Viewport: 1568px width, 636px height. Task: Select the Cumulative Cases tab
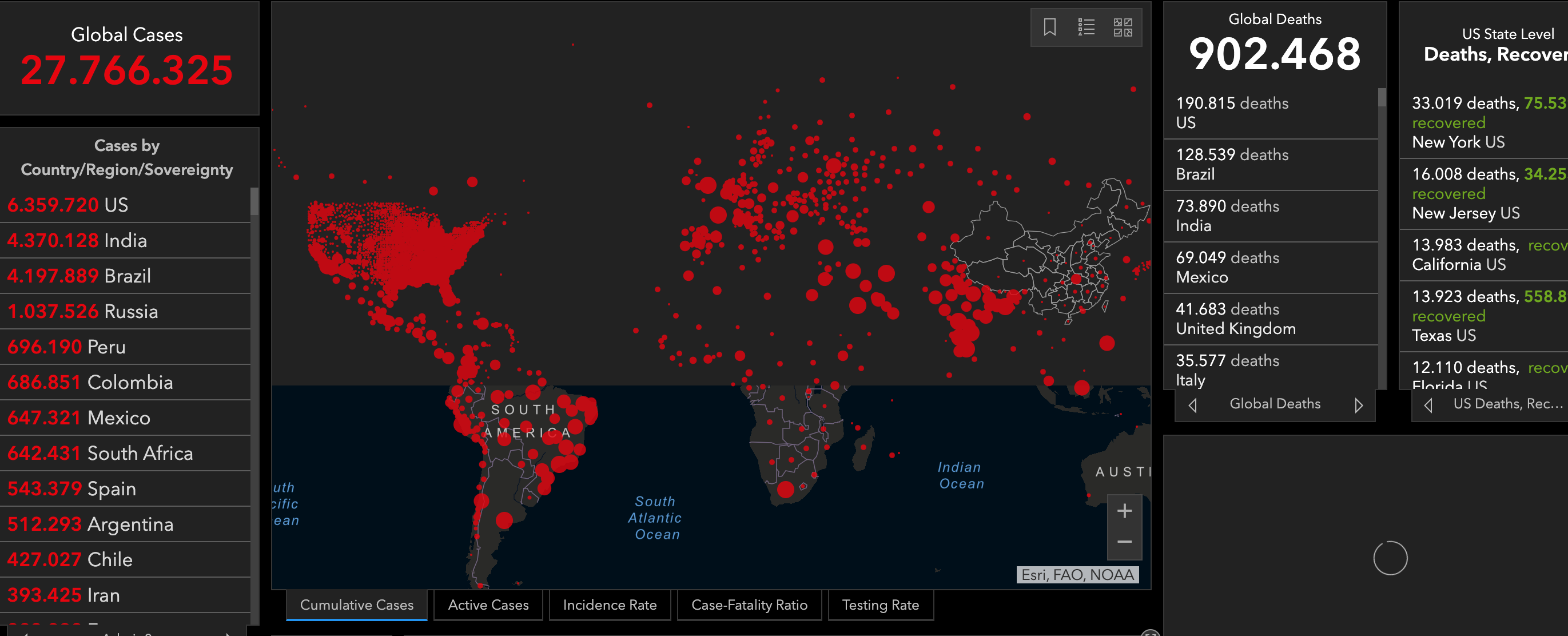coord(357,605)
